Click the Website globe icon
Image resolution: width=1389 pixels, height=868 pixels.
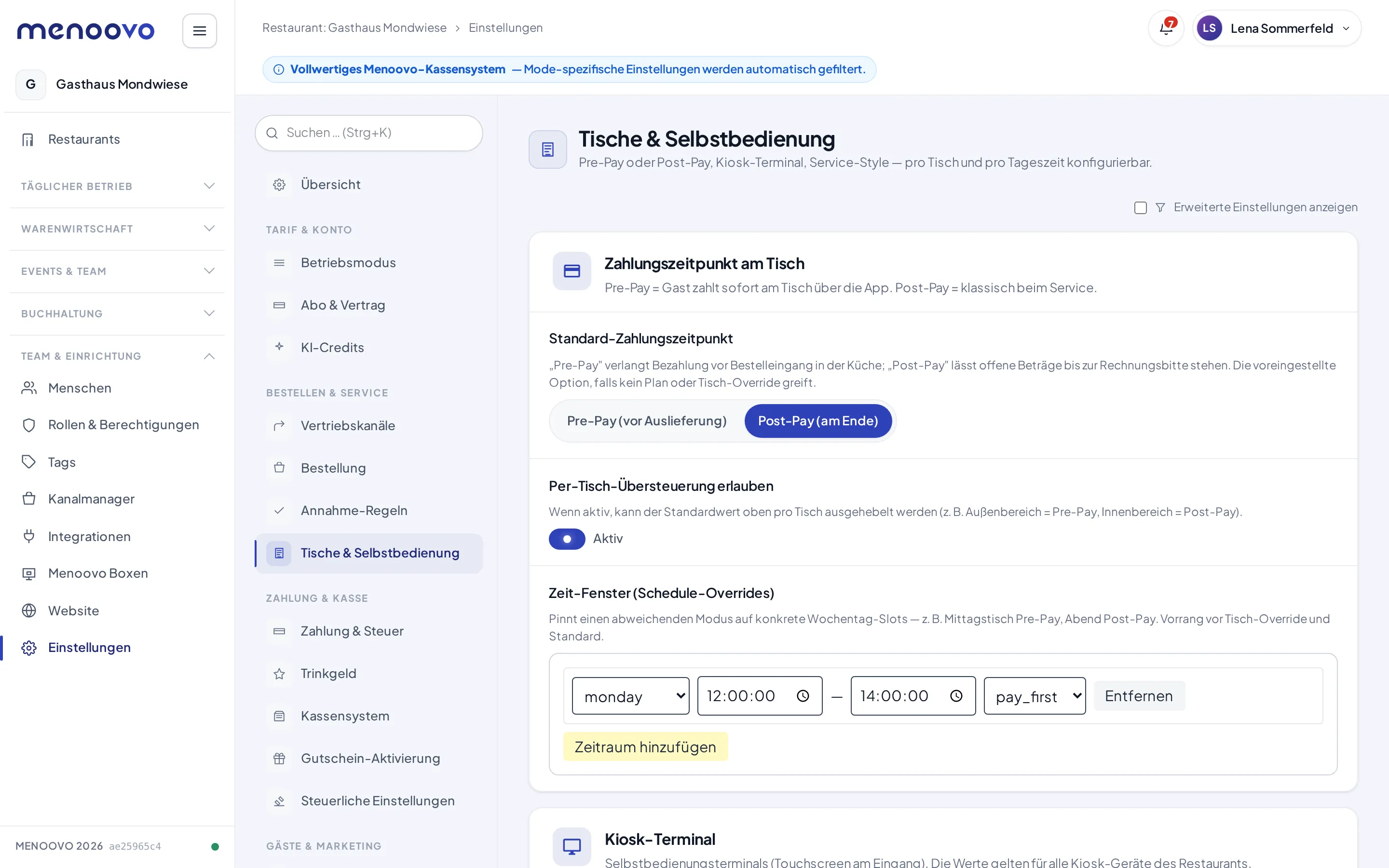click(x=29, y=610)
